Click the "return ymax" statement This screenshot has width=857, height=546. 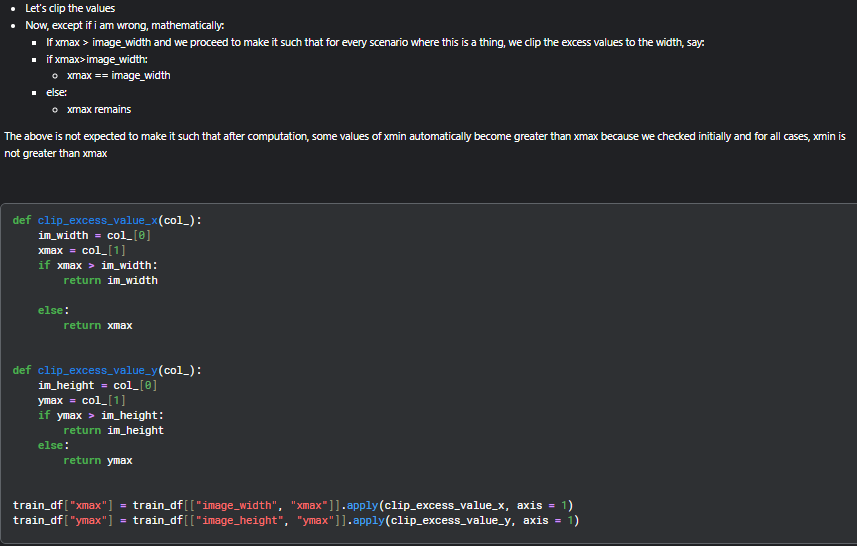98,460
